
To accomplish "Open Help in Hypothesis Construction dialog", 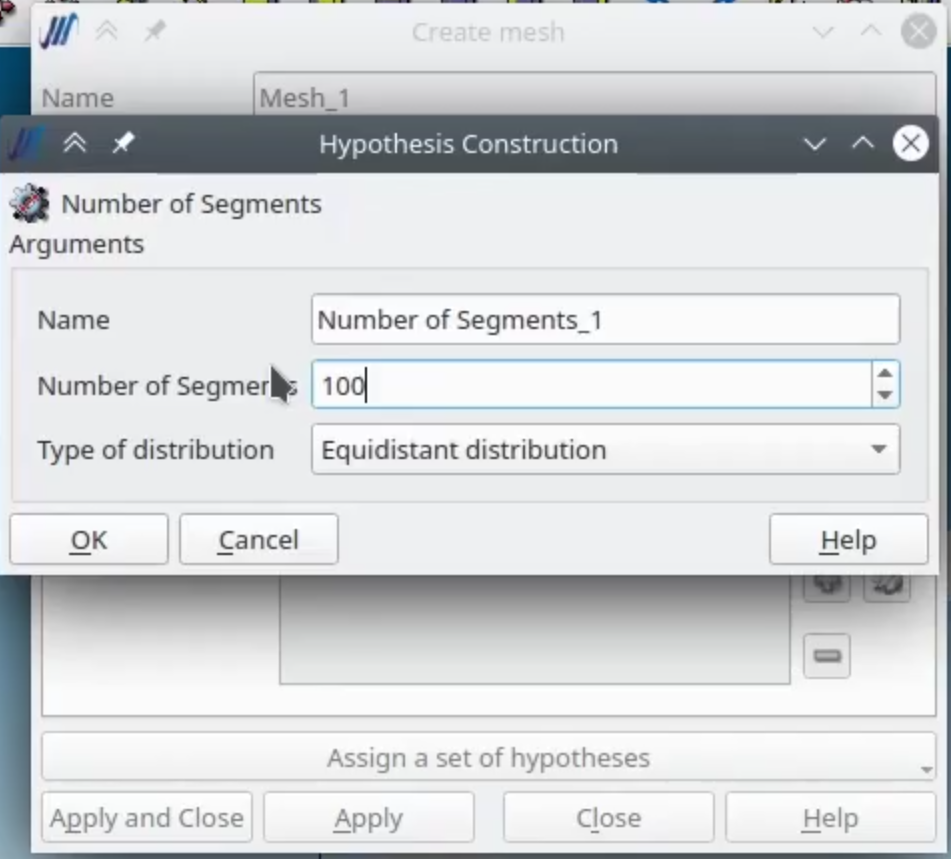I will point(849,539).
